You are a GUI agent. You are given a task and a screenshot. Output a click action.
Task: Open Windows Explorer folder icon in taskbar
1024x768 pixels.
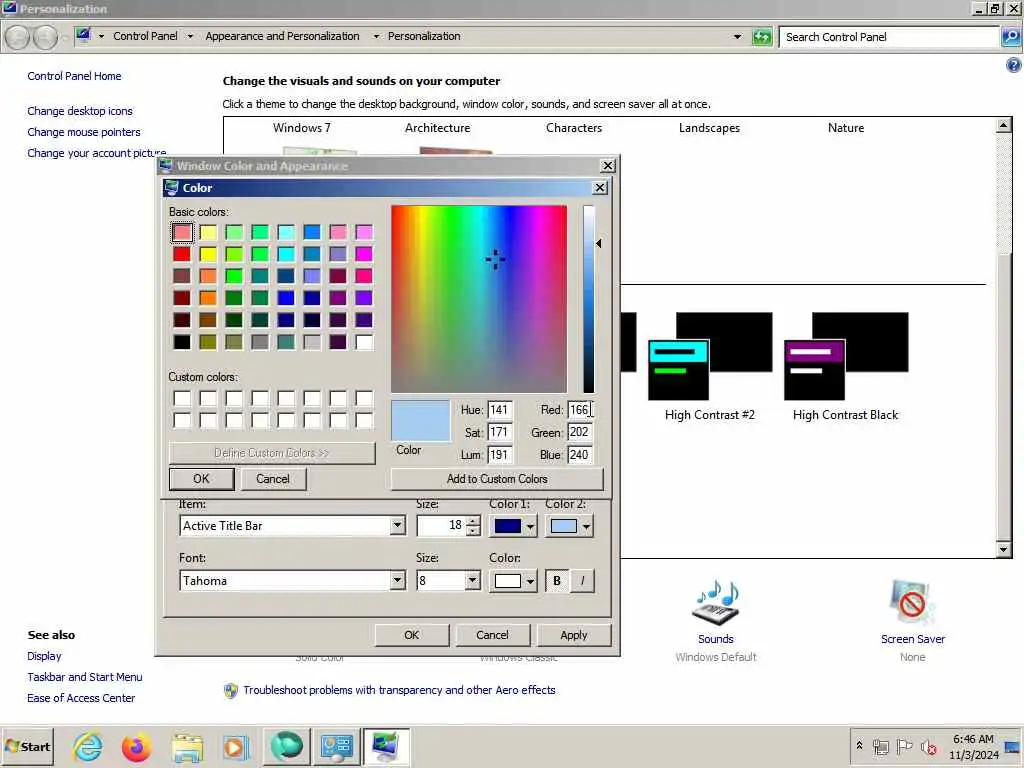(x=187, y=746)
